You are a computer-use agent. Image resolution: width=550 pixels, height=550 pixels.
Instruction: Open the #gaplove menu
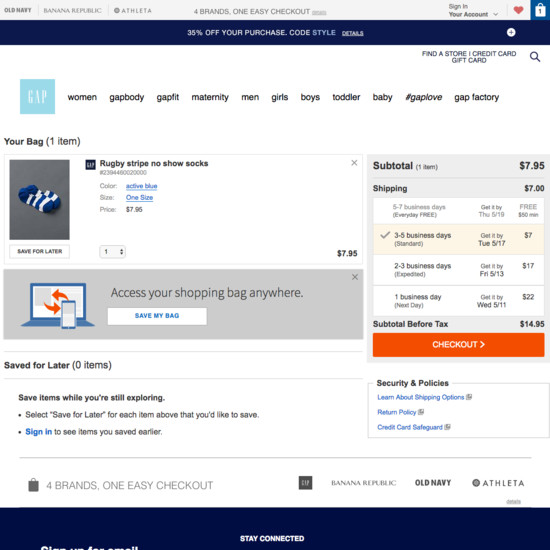click(423, 97)
